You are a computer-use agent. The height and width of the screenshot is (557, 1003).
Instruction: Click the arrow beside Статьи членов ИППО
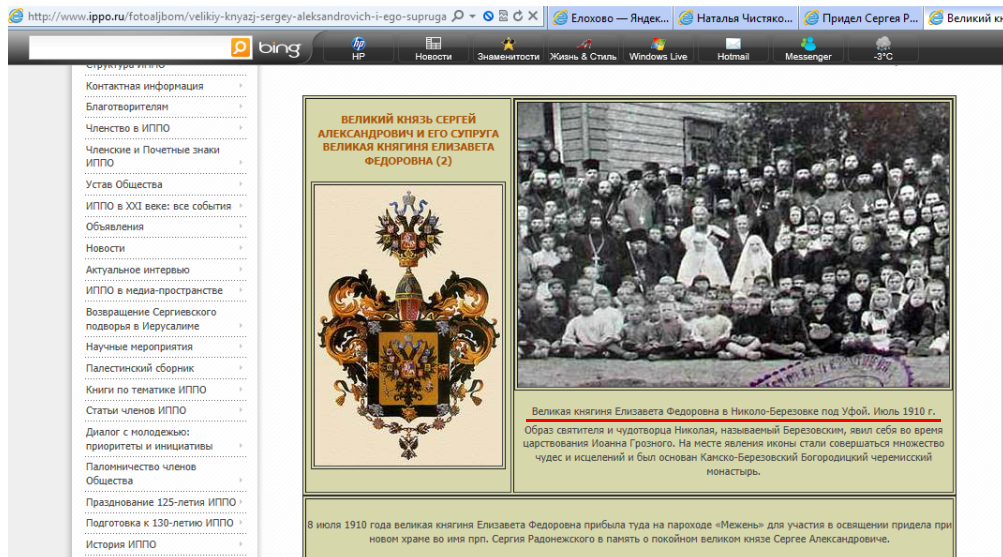point(241,411)
